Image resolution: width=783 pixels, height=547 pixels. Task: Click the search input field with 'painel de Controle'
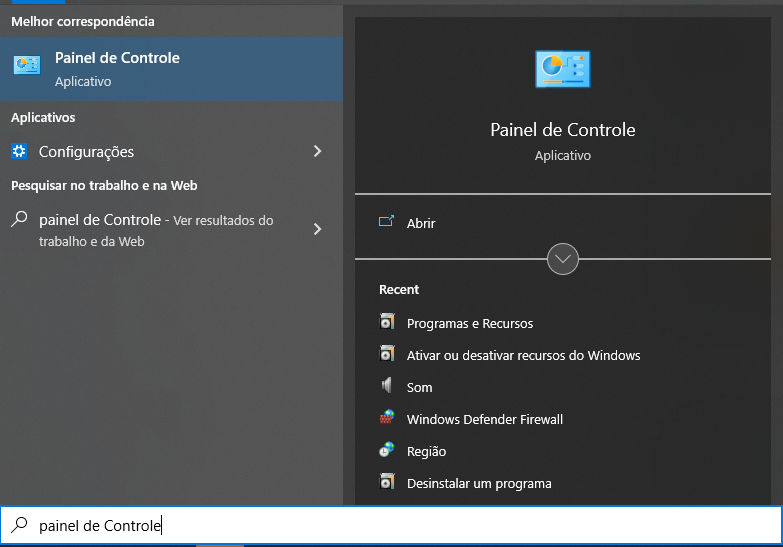point(391,525)
